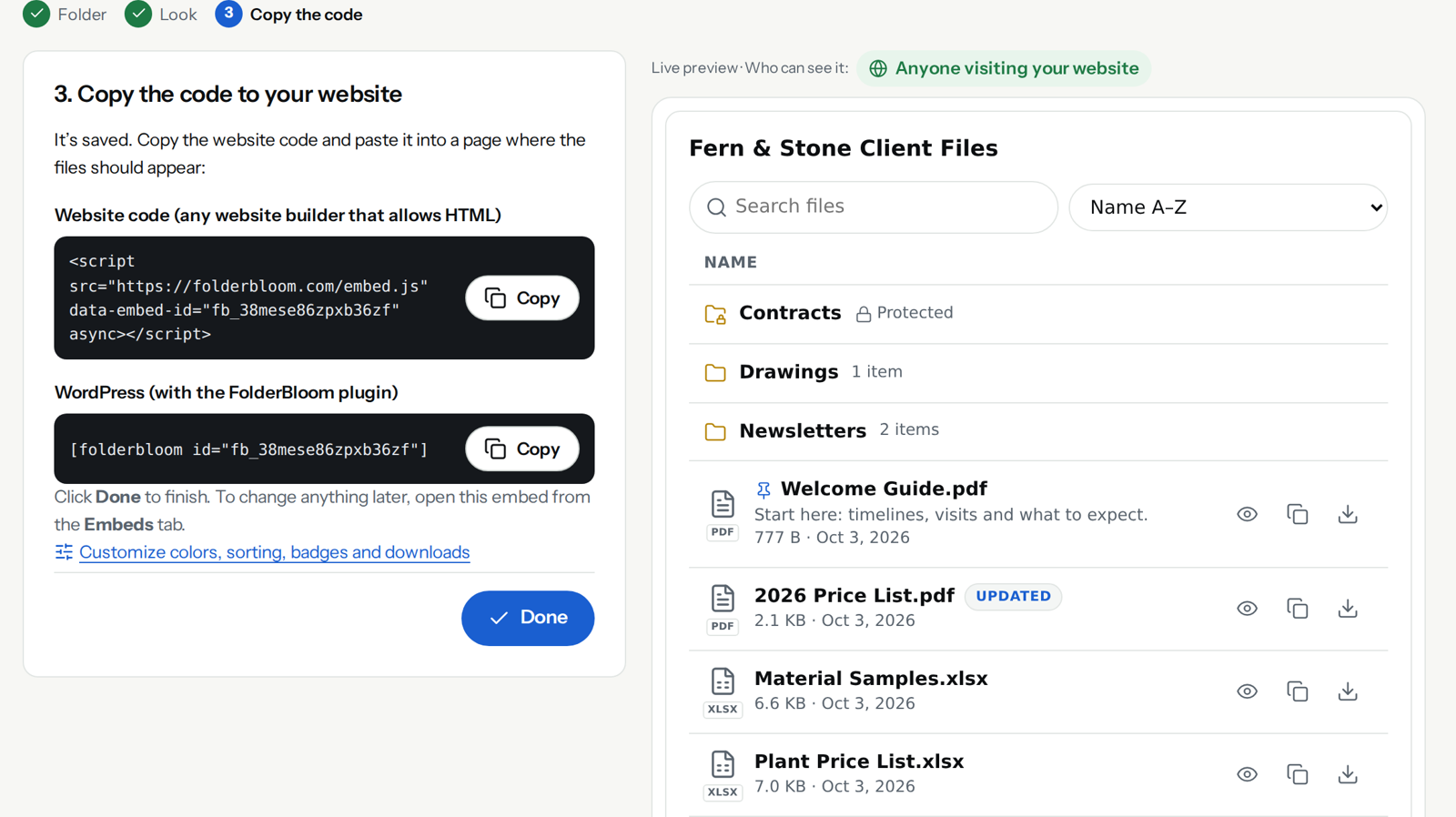This screenshot has height=817, width=1456.
Task: Preview 2026 Price List.pdf with the eye icon
Action: (1247, 609)
